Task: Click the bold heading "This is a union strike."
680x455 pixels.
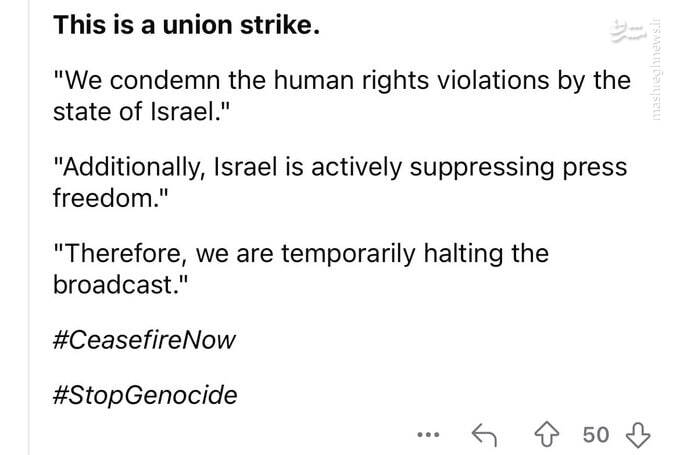Action: [187, 25]
